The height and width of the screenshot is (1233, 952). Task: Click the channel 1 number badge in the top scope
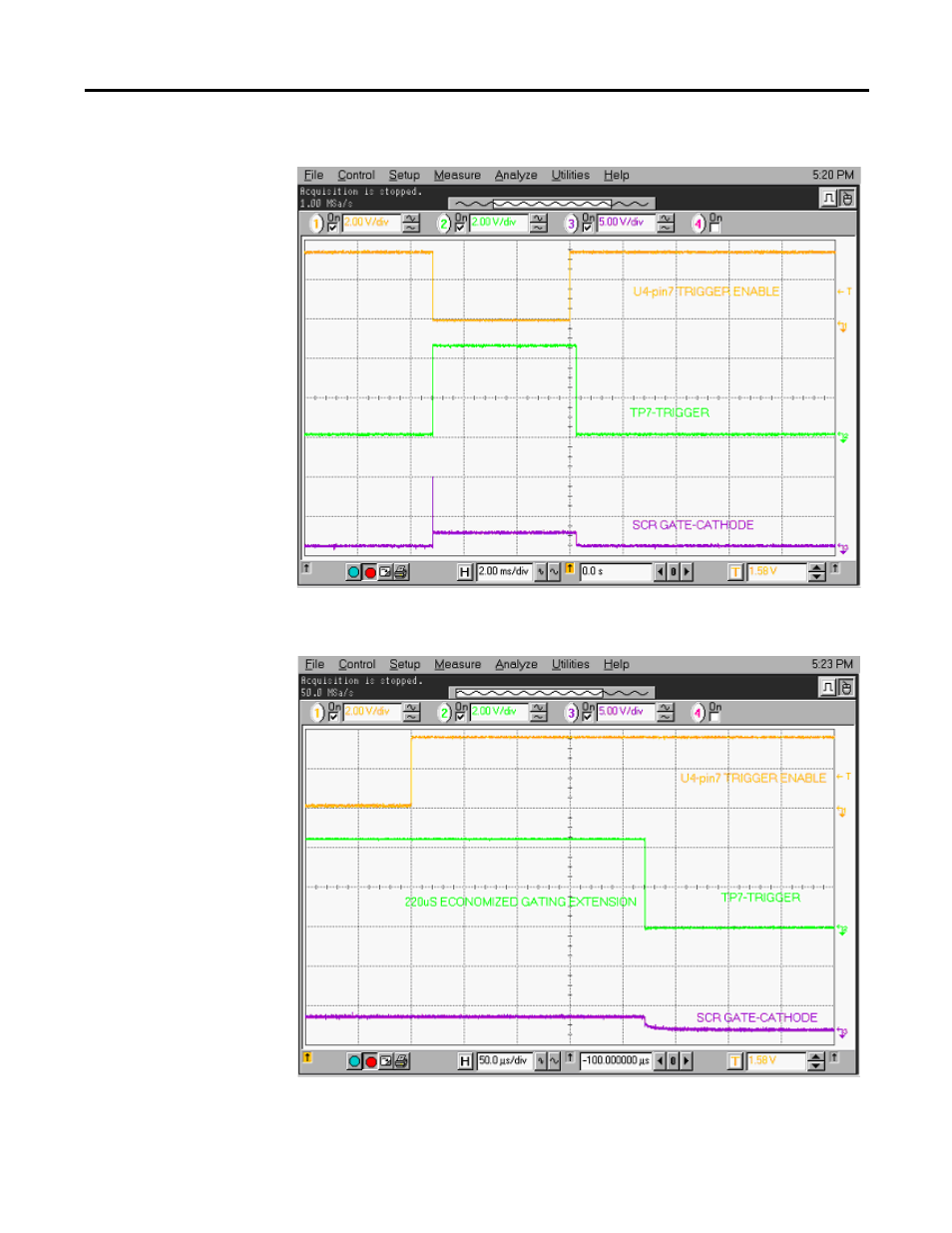[317, 224]
